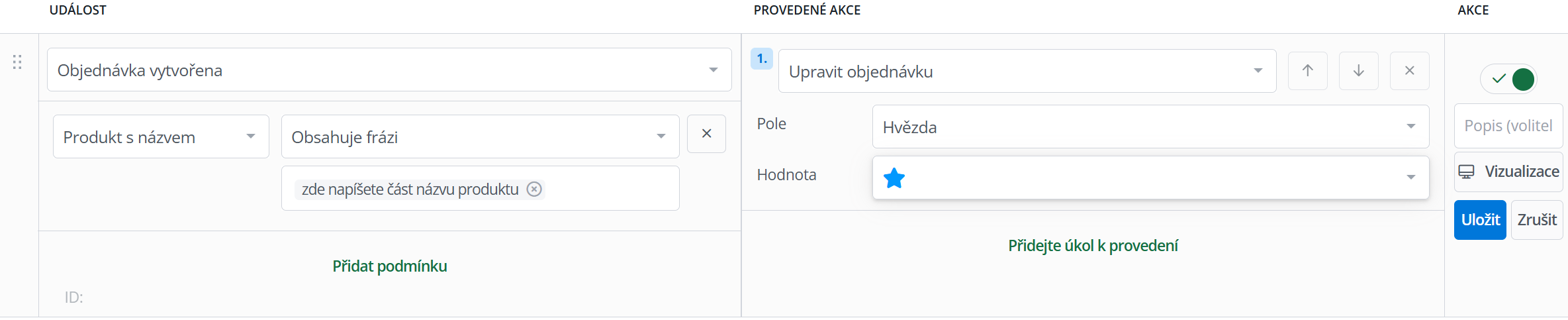Screen dimensions: 1568x320
Task: Expand the Hvězda field dropdown
Action: [1150, 127]
